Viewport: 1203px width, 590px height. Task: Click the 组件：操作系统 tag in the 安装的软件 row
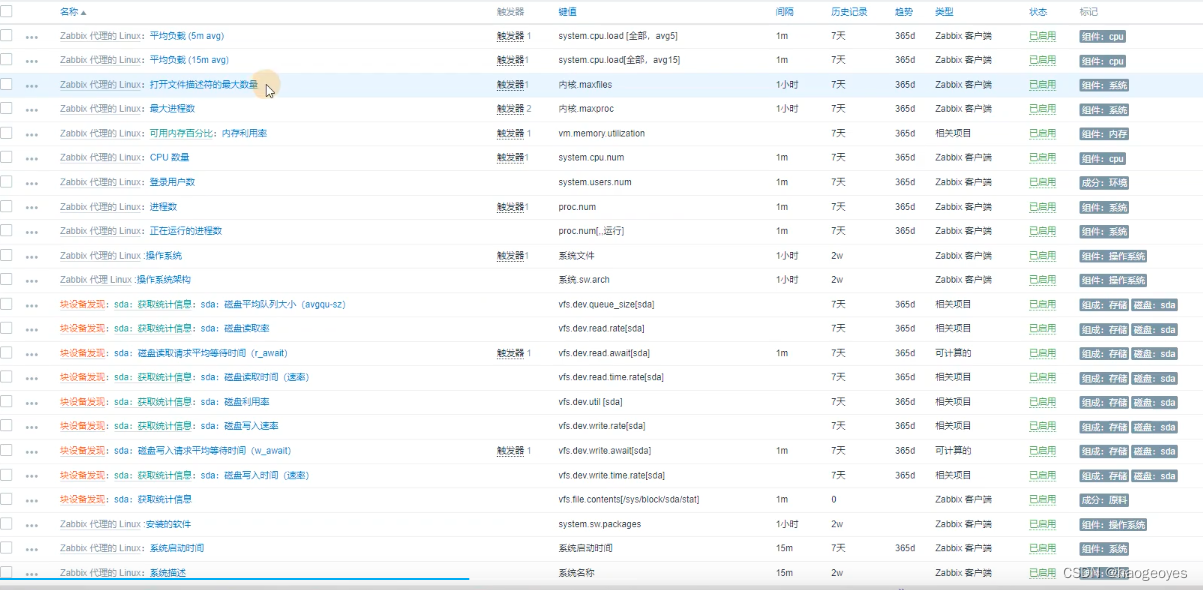[x=1113, y=525]
